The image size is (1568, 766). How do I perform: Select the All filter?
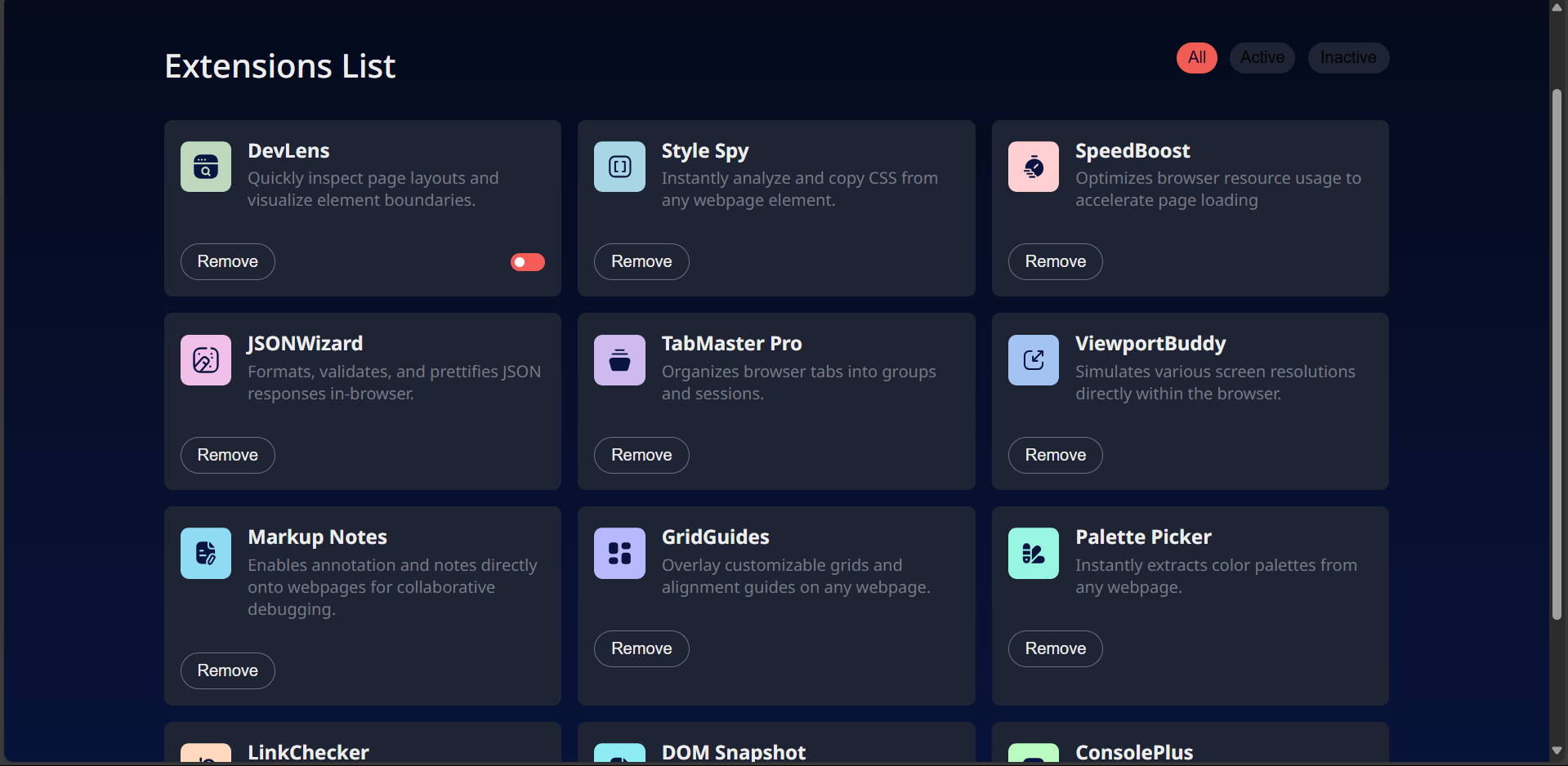(x=1197, y=58)
